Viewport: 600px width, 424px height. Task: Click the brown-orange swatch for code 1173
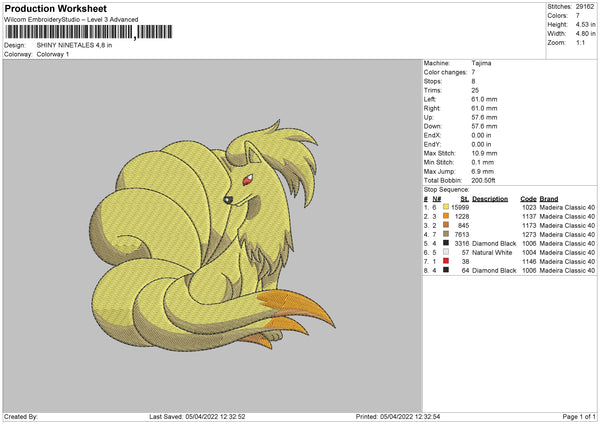point(446,225)
